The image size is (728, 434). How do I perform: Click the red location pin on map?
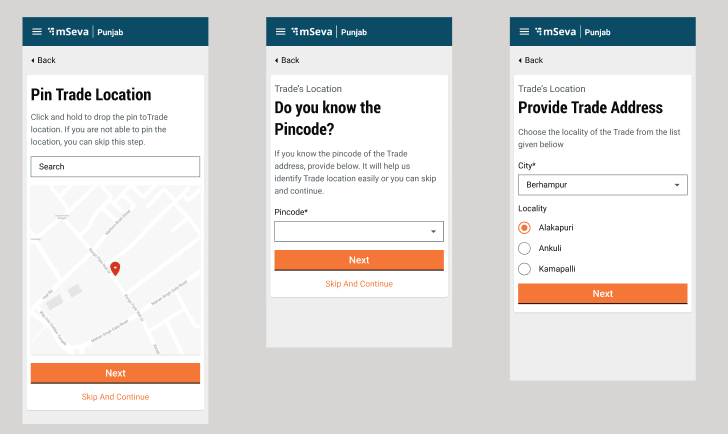point(115,268)
